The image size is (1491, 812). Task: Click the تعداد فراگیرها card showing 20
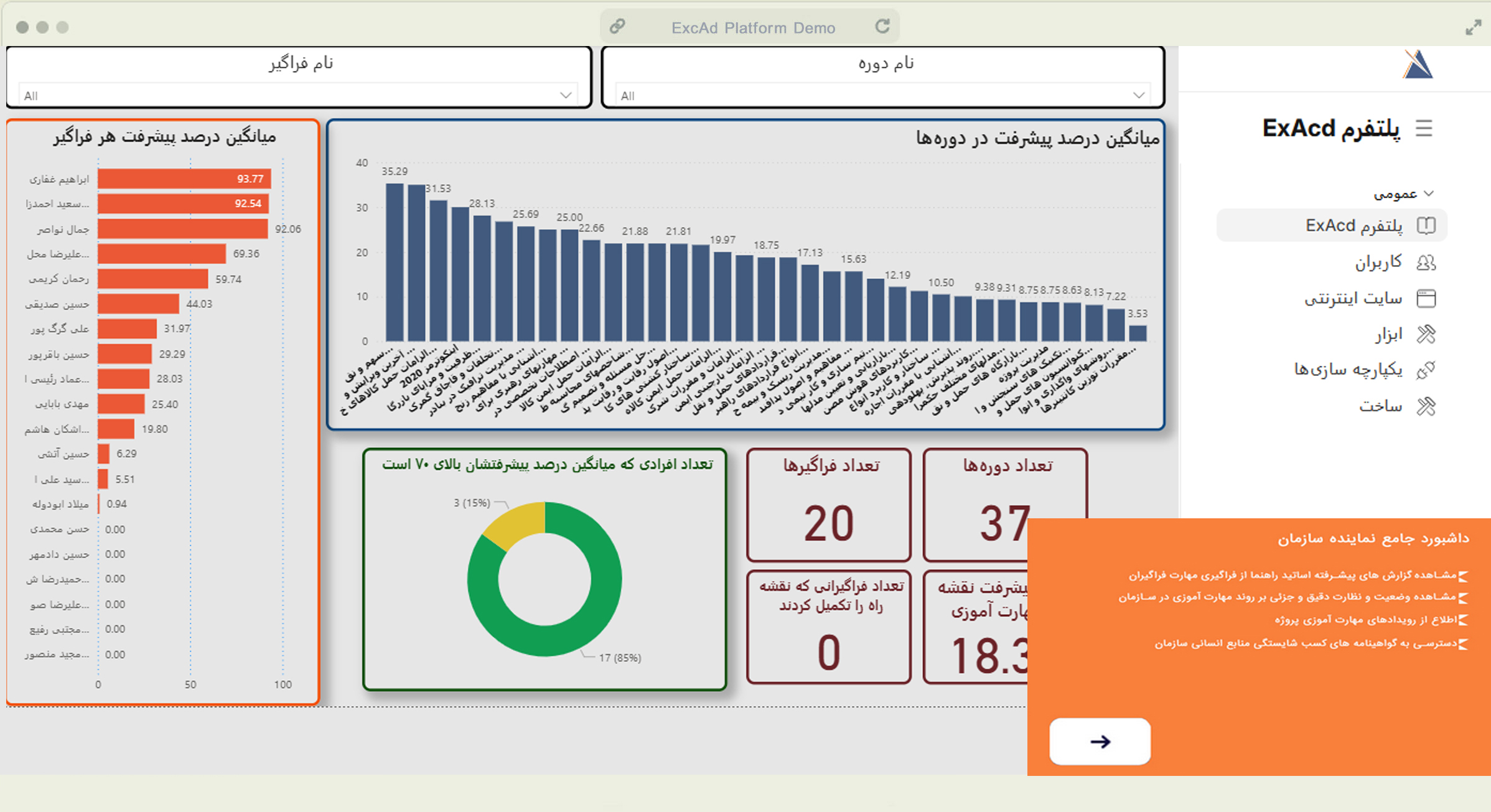[828, 505]
